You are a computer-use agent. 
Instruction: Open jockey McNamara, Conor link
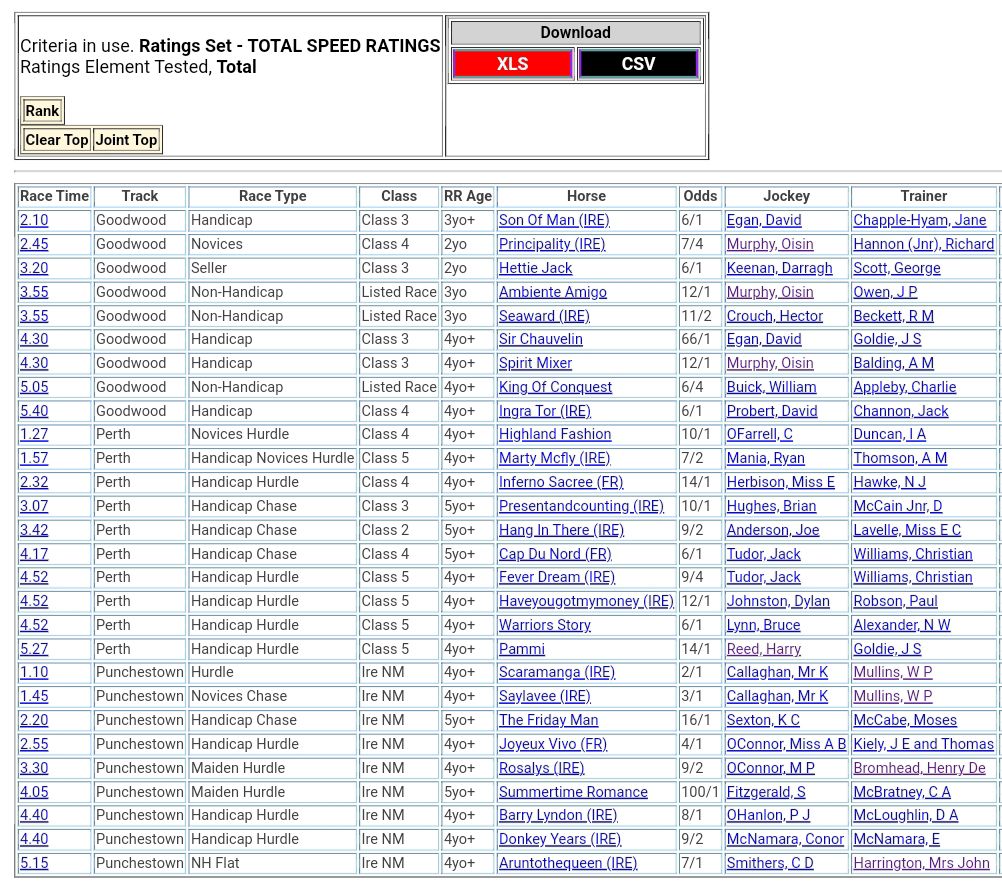pyautogui.click(x=785, y=839)
